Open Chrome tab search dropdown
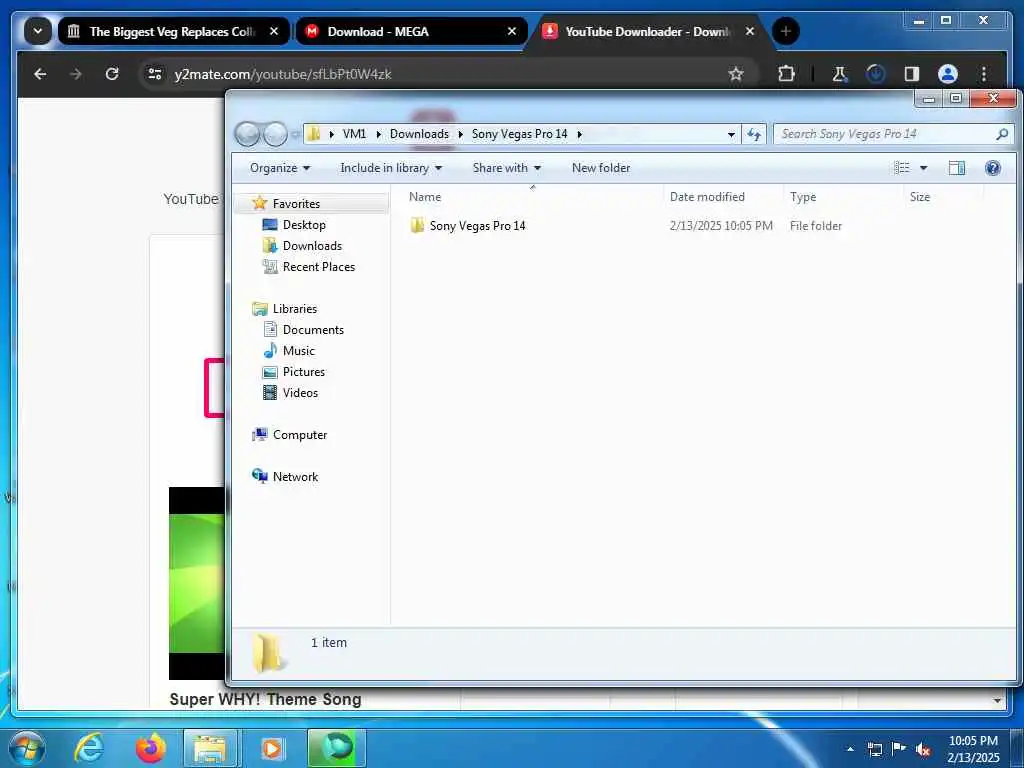Viewport: 1024px width, 768px height. [x=38, y=31]
